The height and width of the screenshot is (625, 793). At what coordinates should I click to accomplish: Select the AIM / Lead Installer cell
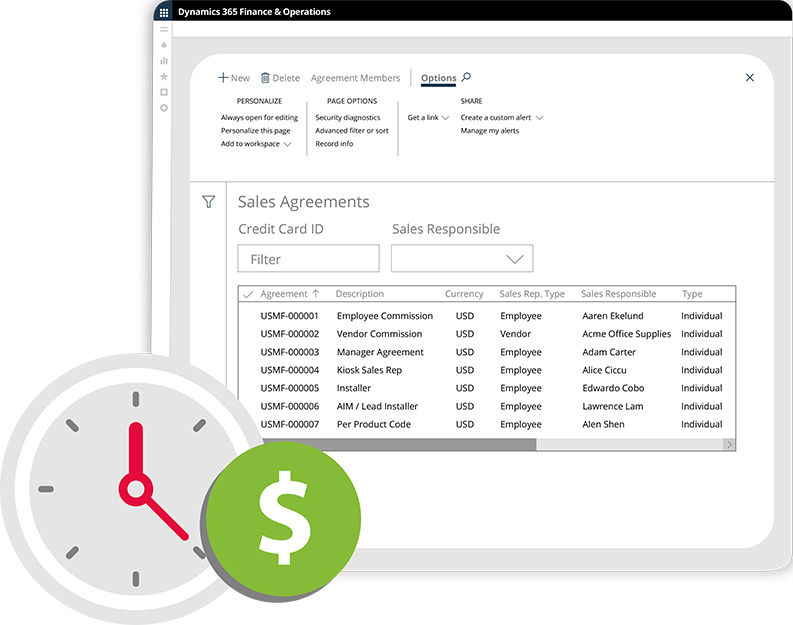(x=377, y=407)
